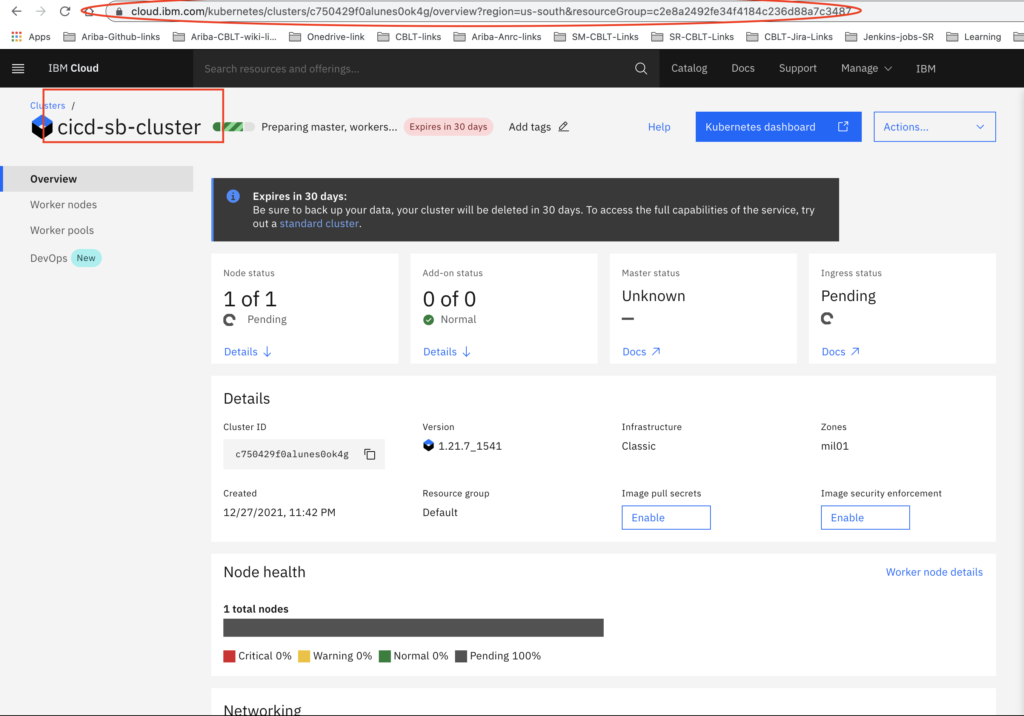The height and width of the screenshot is (716, 1024).
Task: Enable image pull secrets
Action: (666, 517)
